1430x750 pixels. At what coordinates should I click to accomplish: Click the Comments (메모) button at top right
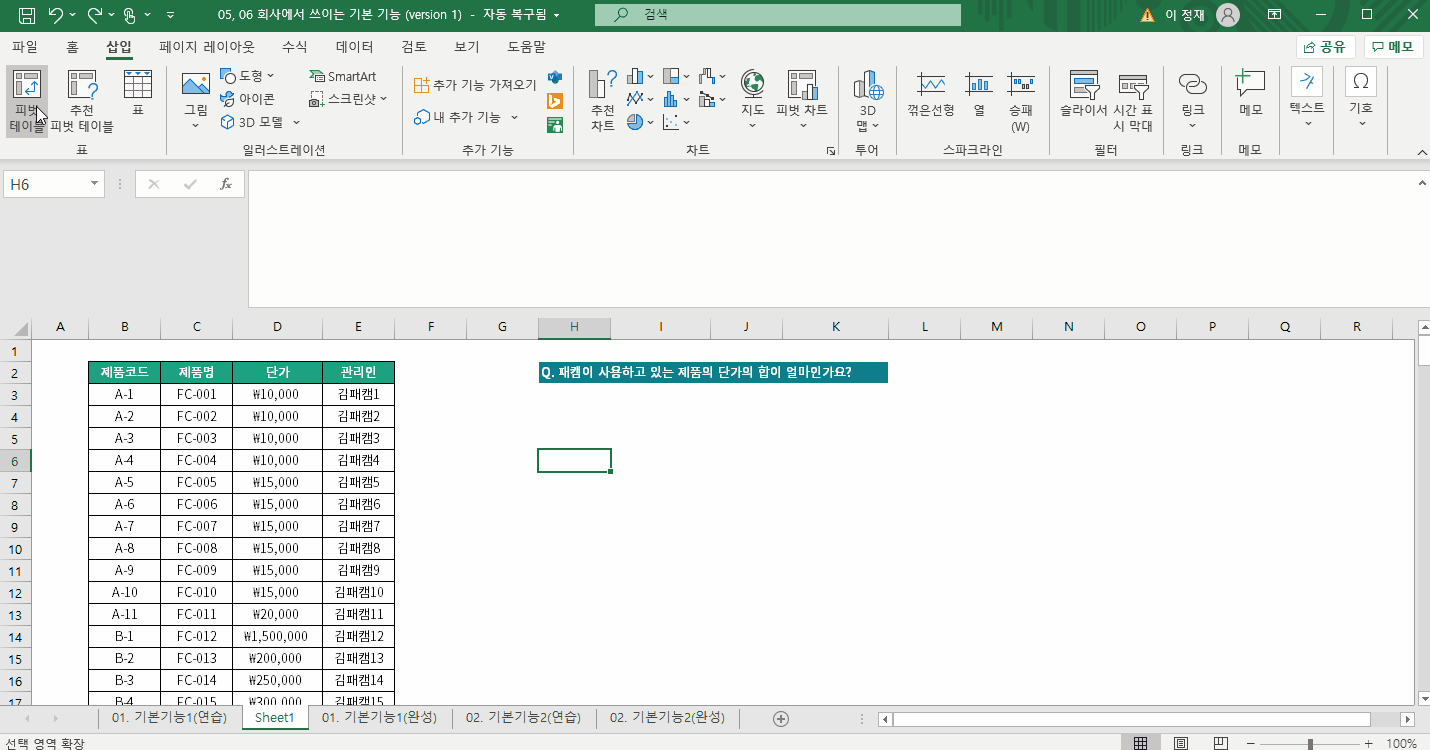(1394, 46)
